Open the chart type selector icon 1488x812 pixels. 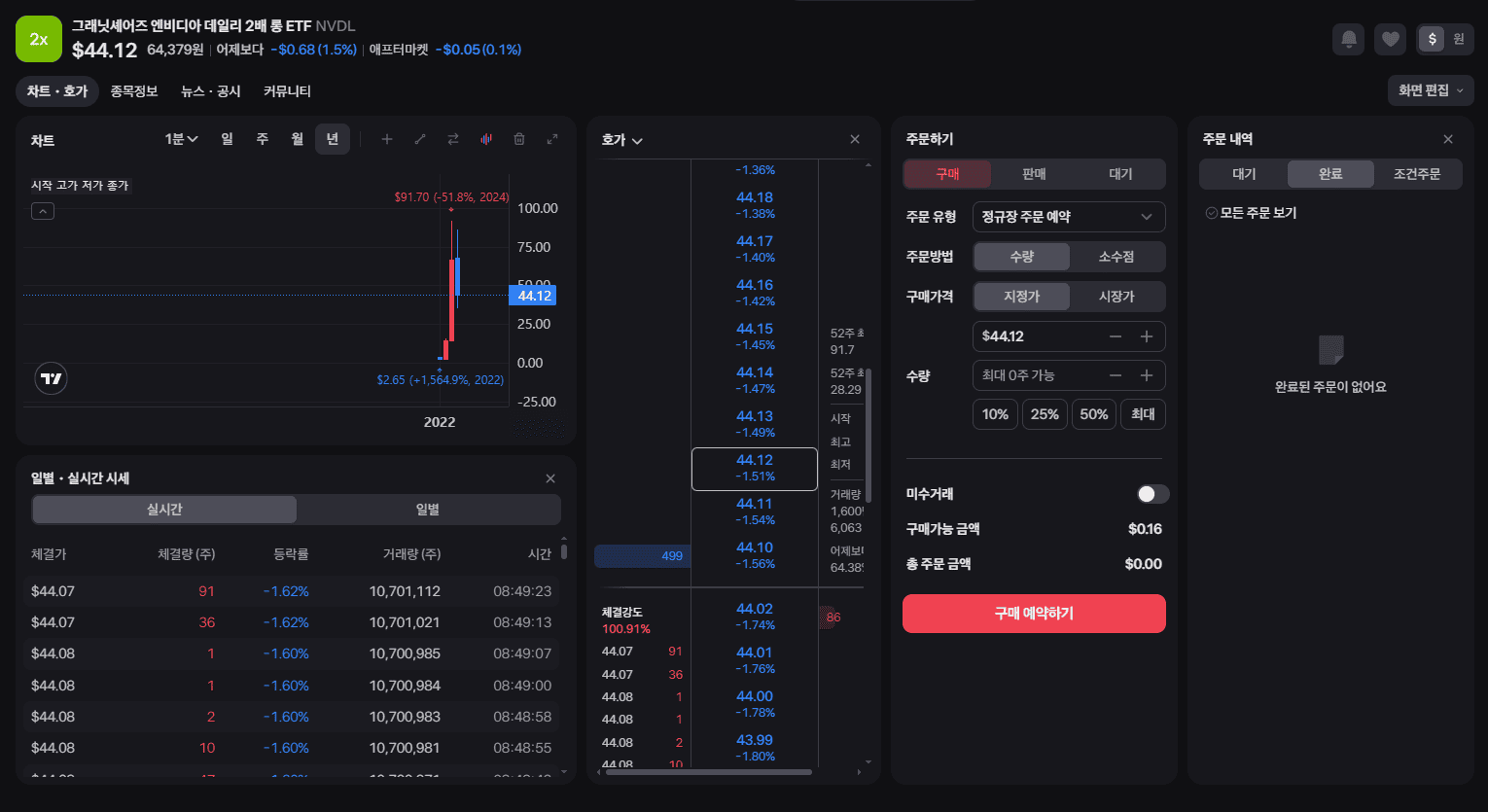click(485, 139)
